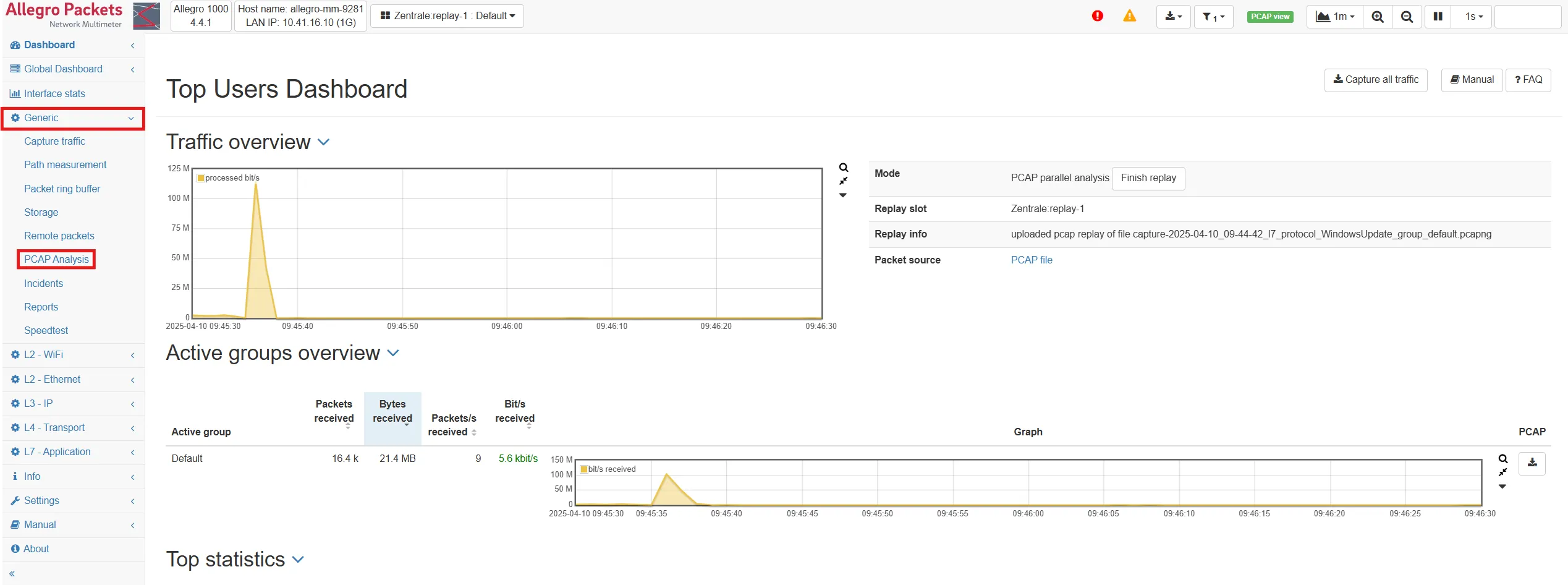Collapse the Traffic overview section
This screenshot has height=585, width=1568.
[x=323, y=142]
